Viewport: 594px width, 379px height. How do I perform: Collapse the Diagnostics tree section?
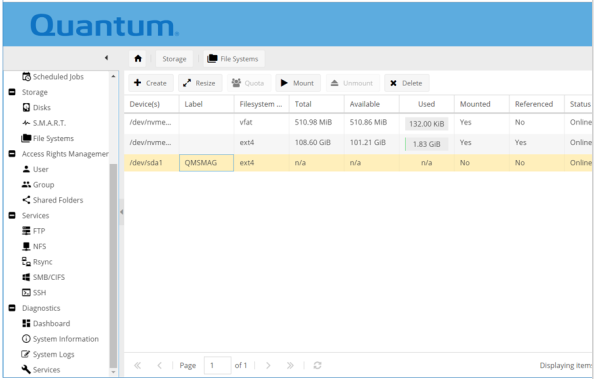(12, 308)
